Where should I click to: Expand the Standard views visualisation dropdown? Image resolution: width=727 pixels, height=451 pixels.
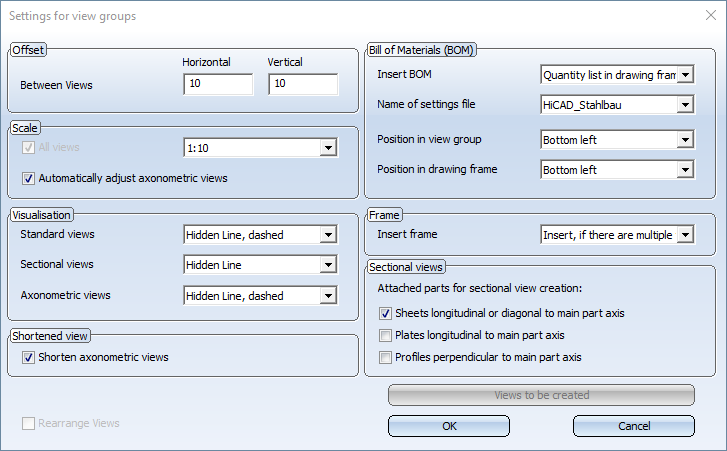pos(261,235)
